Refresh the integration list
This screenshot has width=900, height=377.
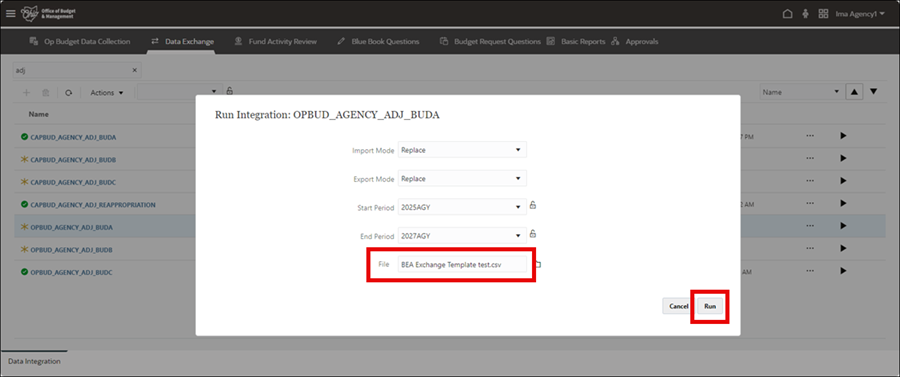(68, 92)
